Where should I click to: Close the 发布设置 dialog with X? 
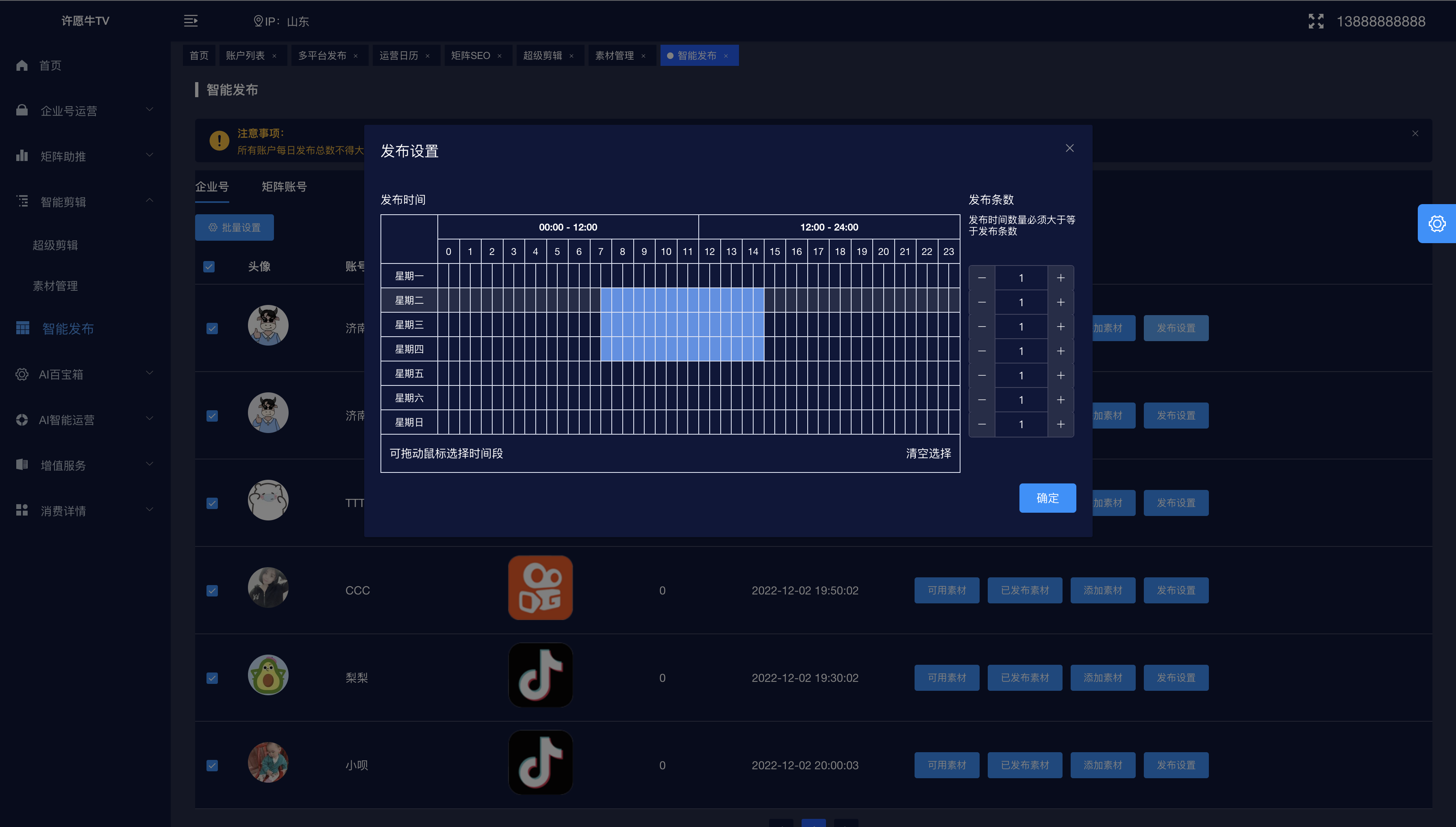click(1069, 148)
